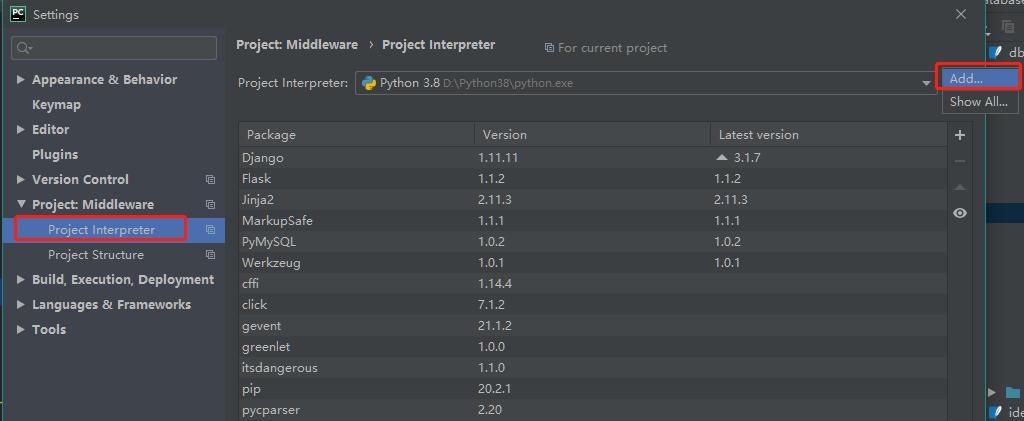1024x421 pixels.
Task: Click the upgrade package arrow icon
Action: [960, 187]
